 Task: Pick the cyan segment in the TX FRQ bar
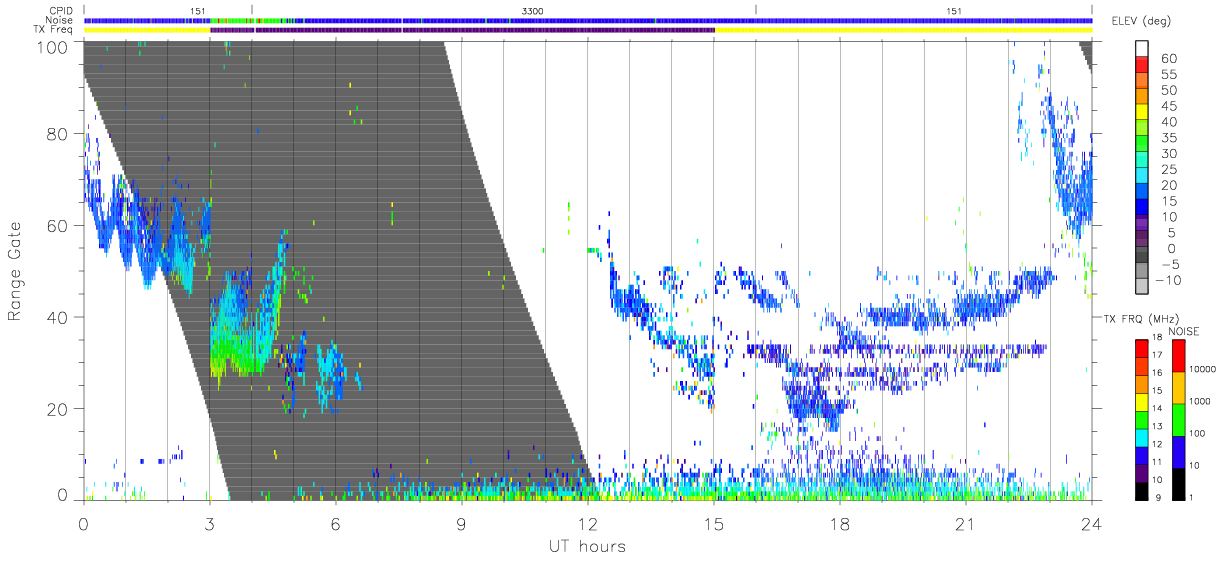[1141, 436]
